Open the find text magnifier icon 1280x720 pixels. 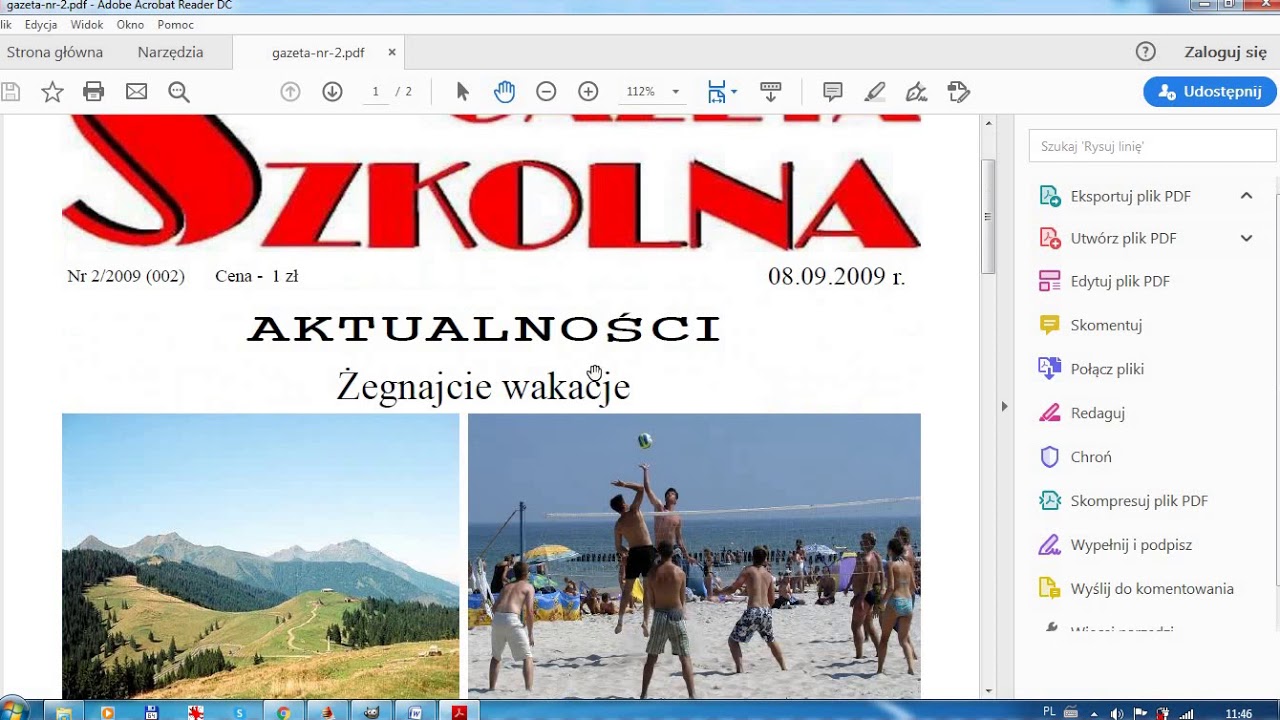click(x=179, y=92)
